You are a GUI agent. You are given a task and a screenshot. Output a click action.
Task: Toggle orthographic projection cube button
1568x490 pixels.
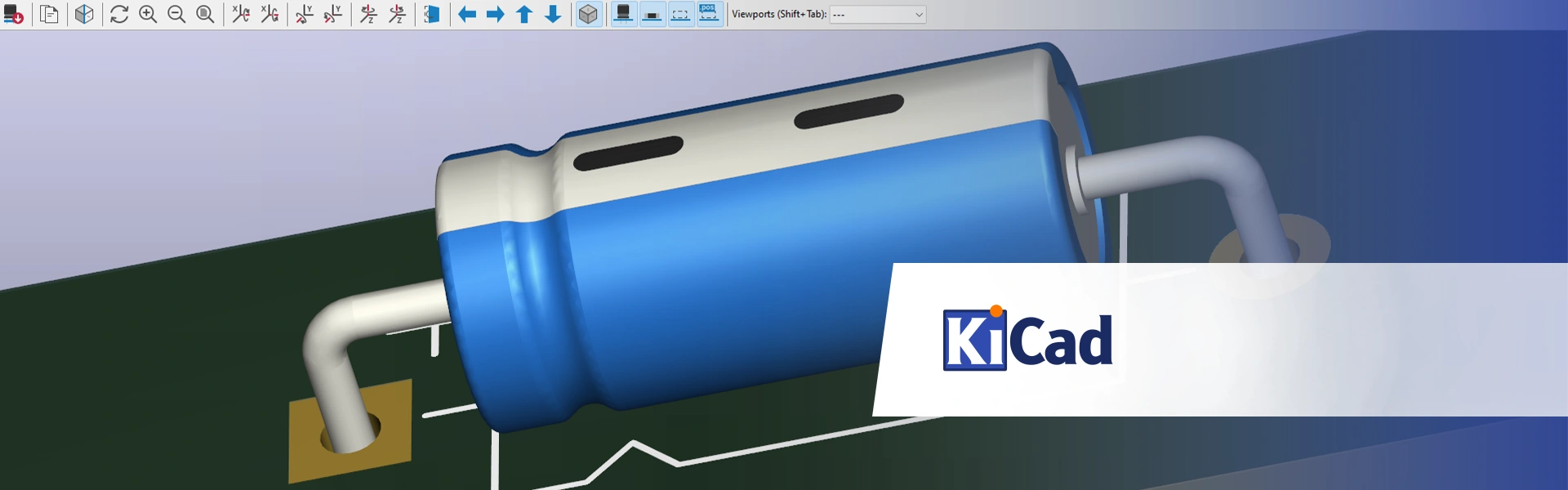click(588, 15)
